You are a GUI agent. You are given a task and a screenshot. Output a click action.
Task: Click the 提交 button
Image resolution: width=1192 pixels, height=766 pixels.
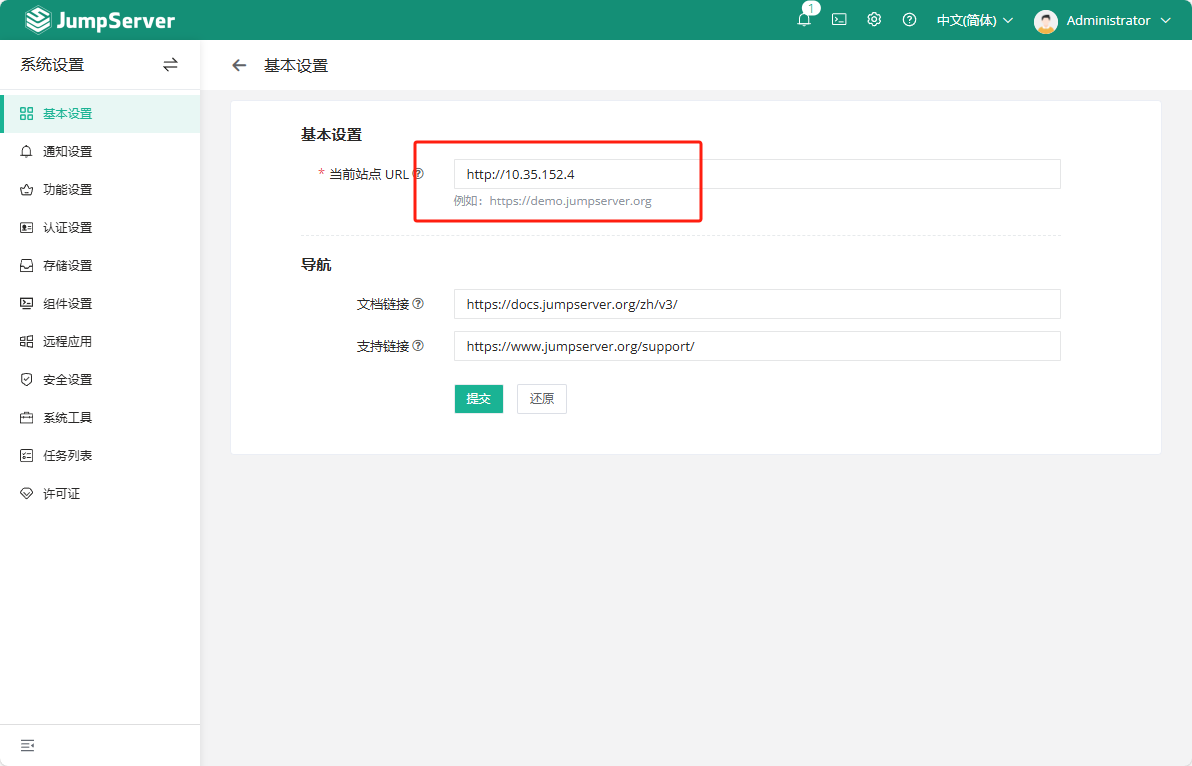pyautogui.click(x=478, y=398)
